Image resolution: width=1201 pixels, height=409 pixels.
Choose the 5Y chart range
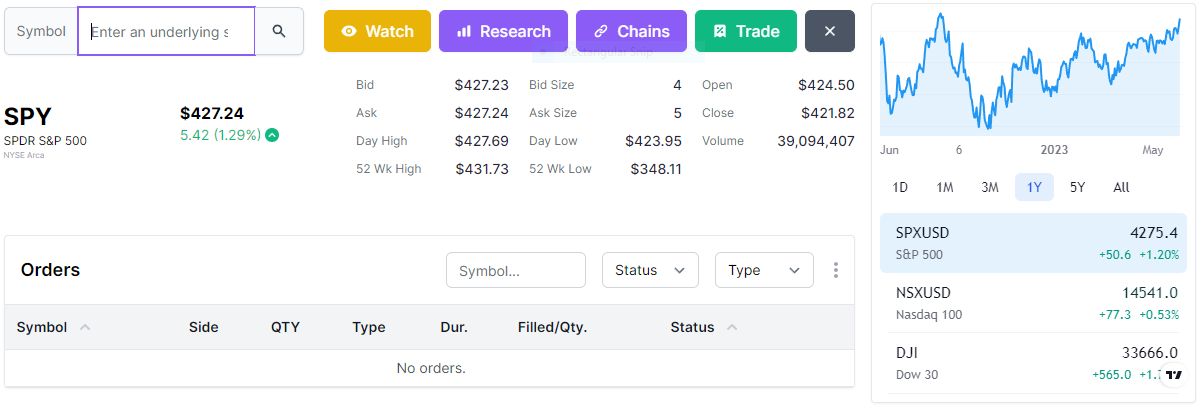point(1077,187)
